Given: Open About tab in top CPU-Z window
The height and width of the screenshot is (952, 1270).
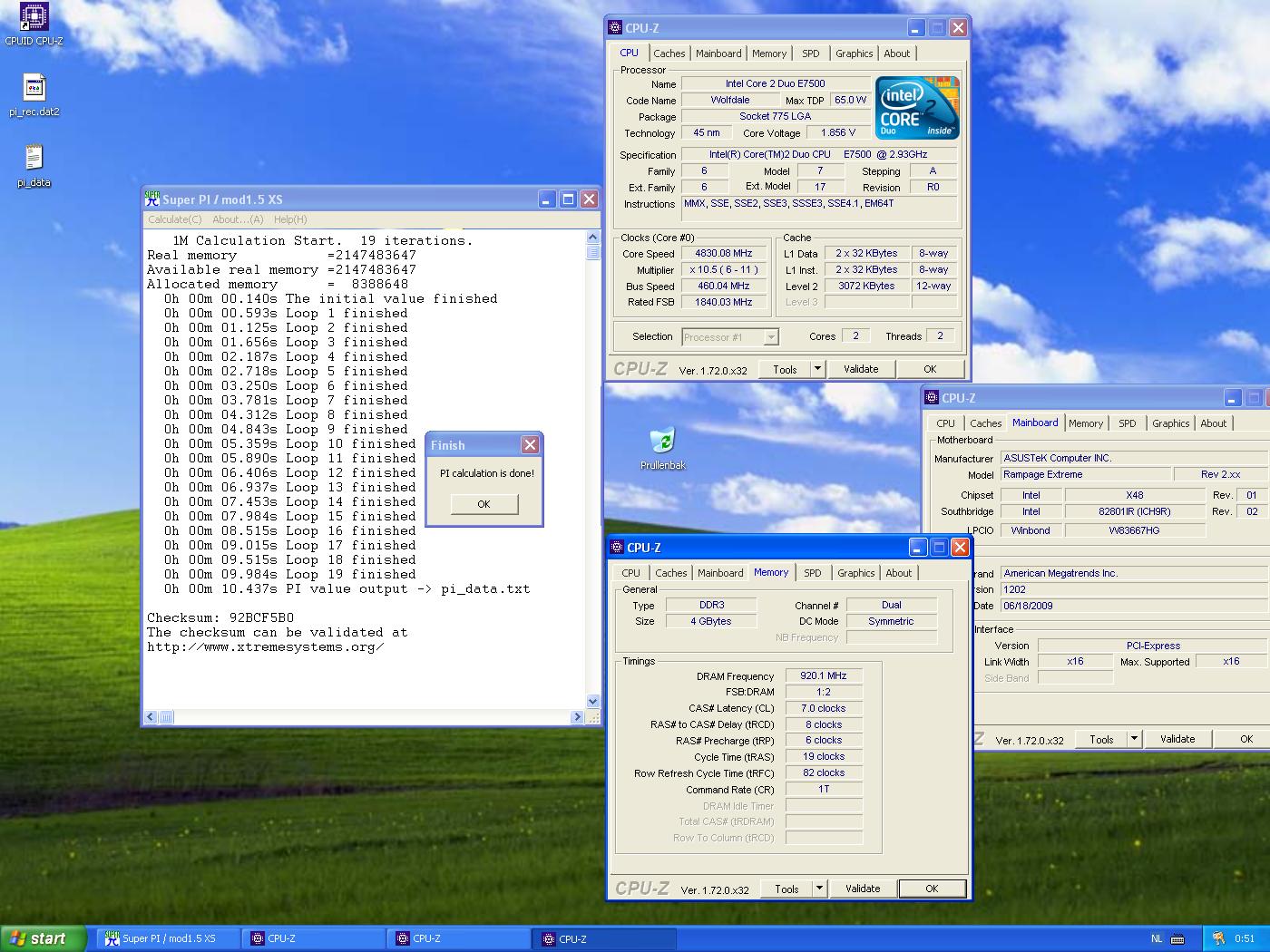Looking at the screenshot, I should coord(897,53).
